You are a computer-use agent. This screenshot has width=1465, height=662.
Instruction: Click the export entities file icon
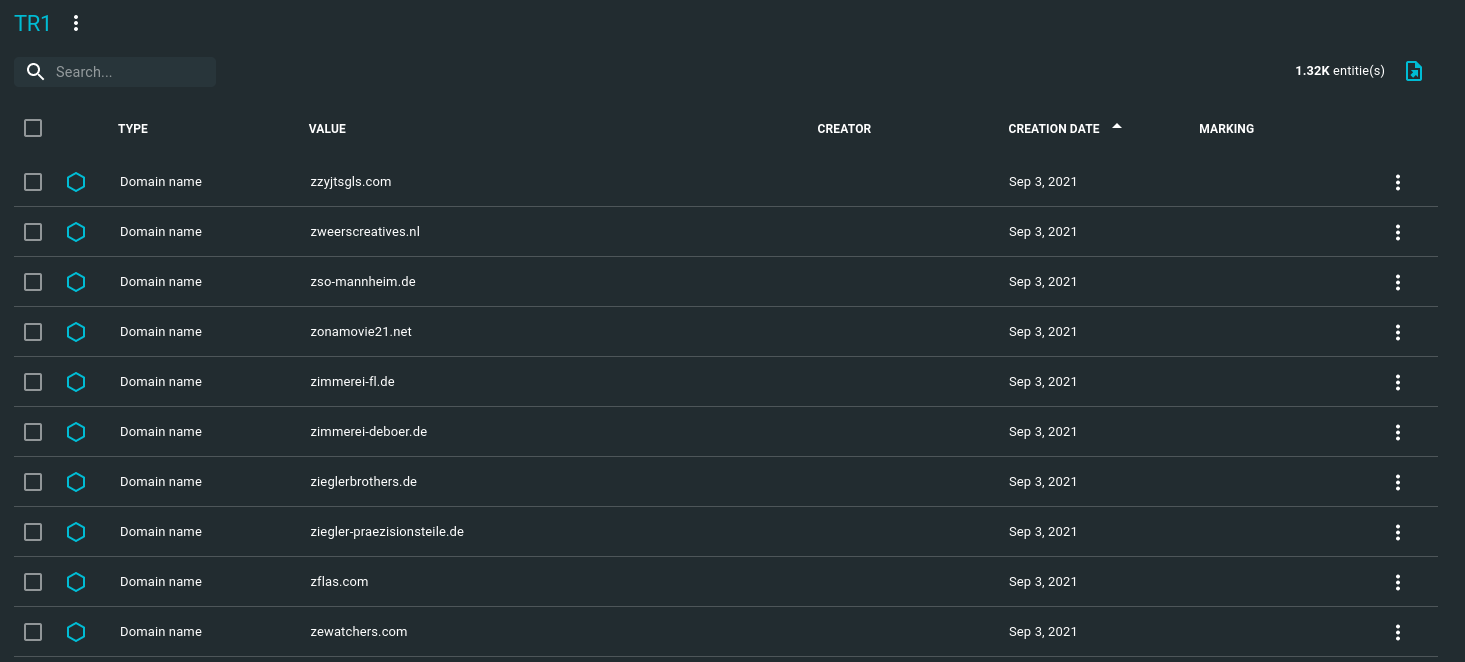point(1413,71)
